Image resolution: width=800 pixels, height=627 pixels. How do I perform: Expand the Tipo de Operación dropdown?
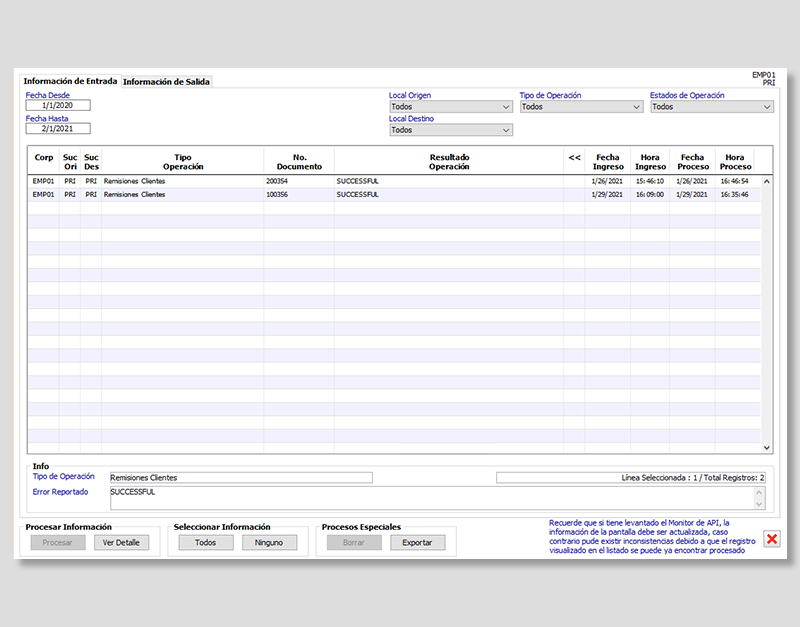pos(581,107)
